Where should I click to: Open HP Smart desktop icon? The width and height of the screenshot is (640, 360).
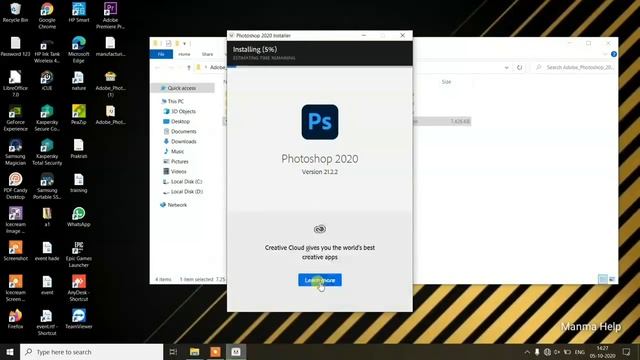[x=79, y=13]
